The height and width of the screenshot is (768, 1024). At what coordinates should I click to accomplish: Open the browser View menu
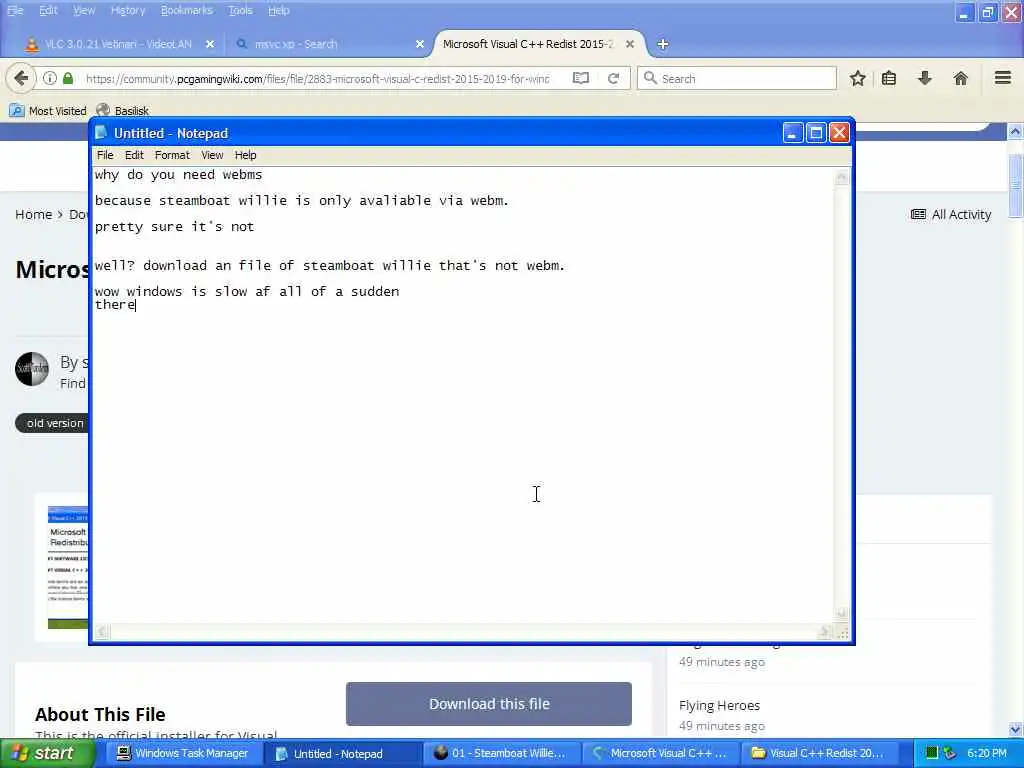coord(84,10)
